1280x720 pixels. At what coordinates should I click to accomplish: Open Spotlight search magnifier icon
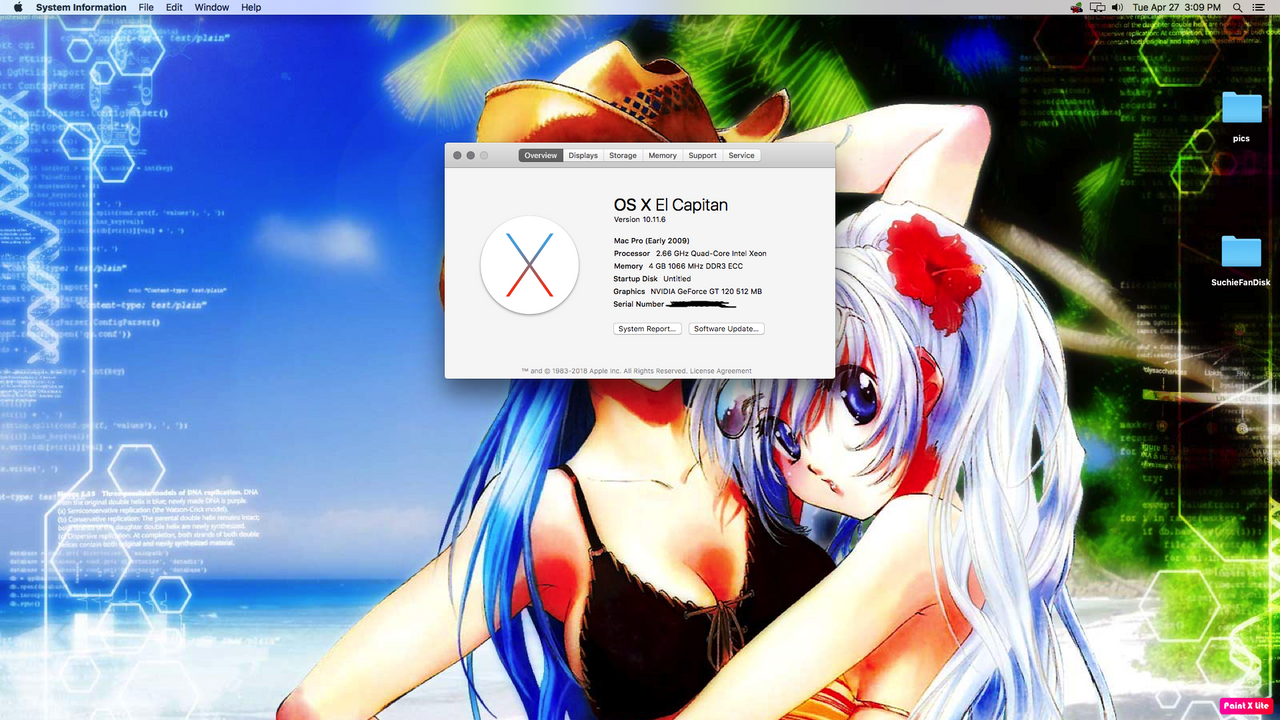[1238, 7]
